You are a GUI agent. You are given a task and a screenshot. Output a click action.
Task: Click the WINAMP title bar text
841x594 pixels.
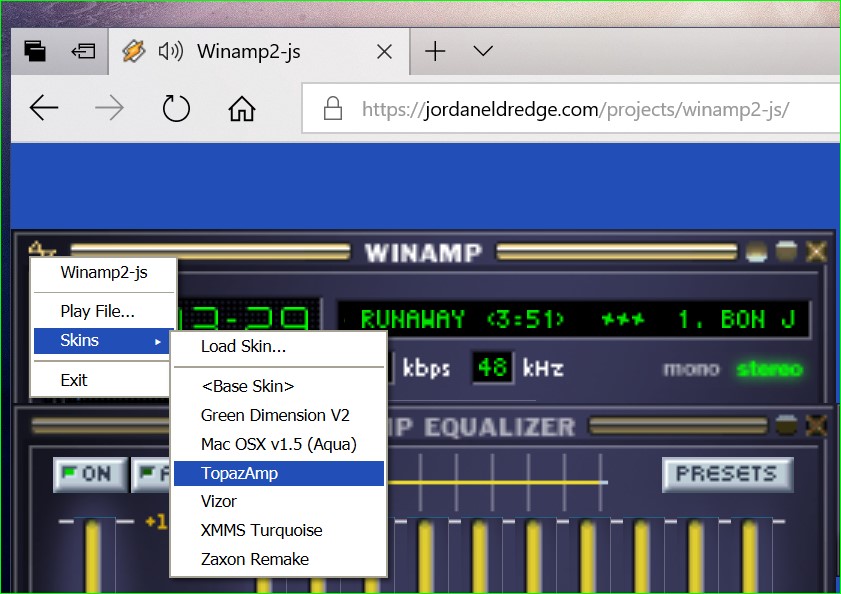tap(423, 253)
